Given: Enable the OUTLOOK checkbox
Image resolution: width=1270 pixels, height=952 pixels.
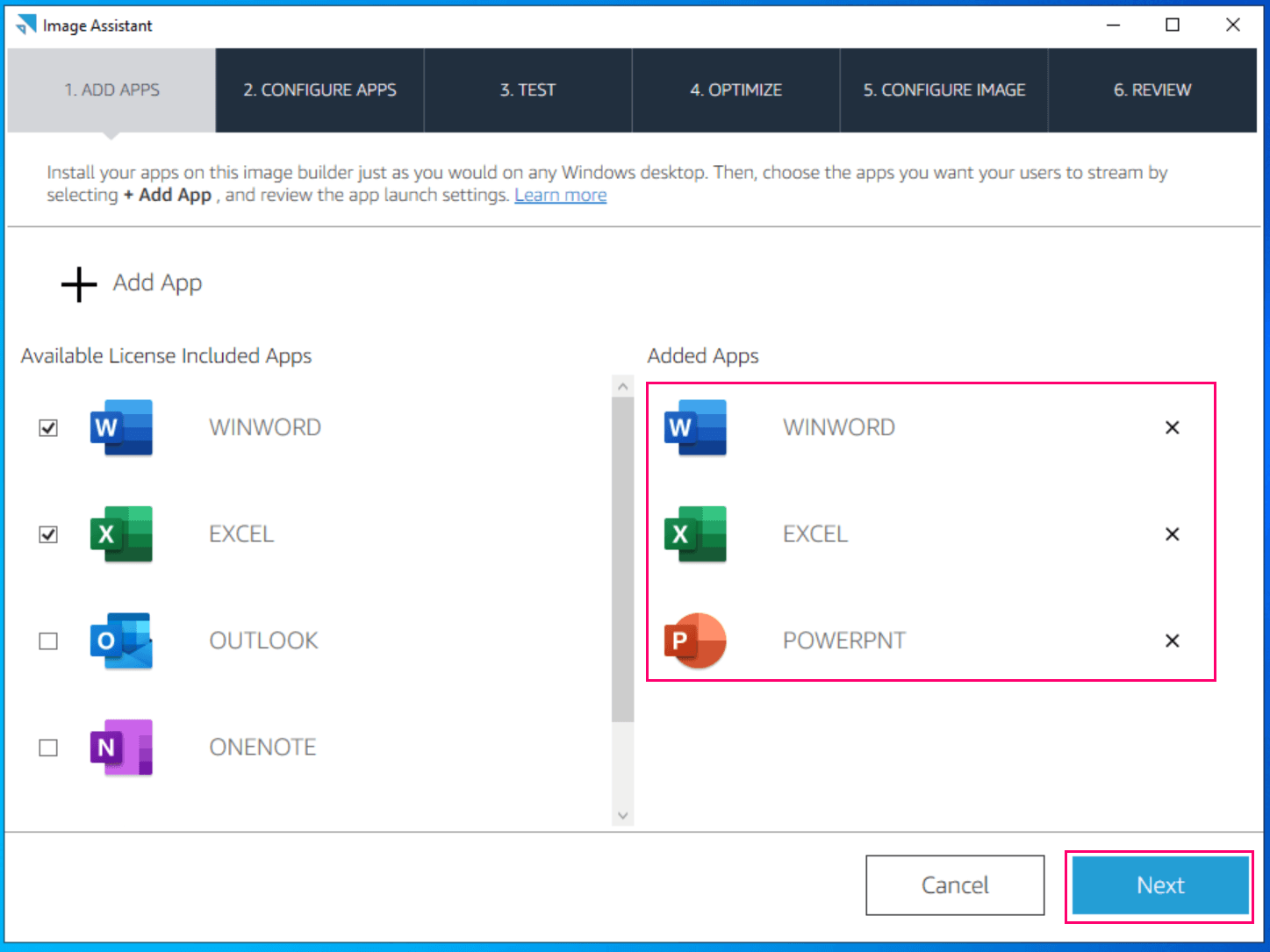Looking at the screenshot, I should pos(48,641).
